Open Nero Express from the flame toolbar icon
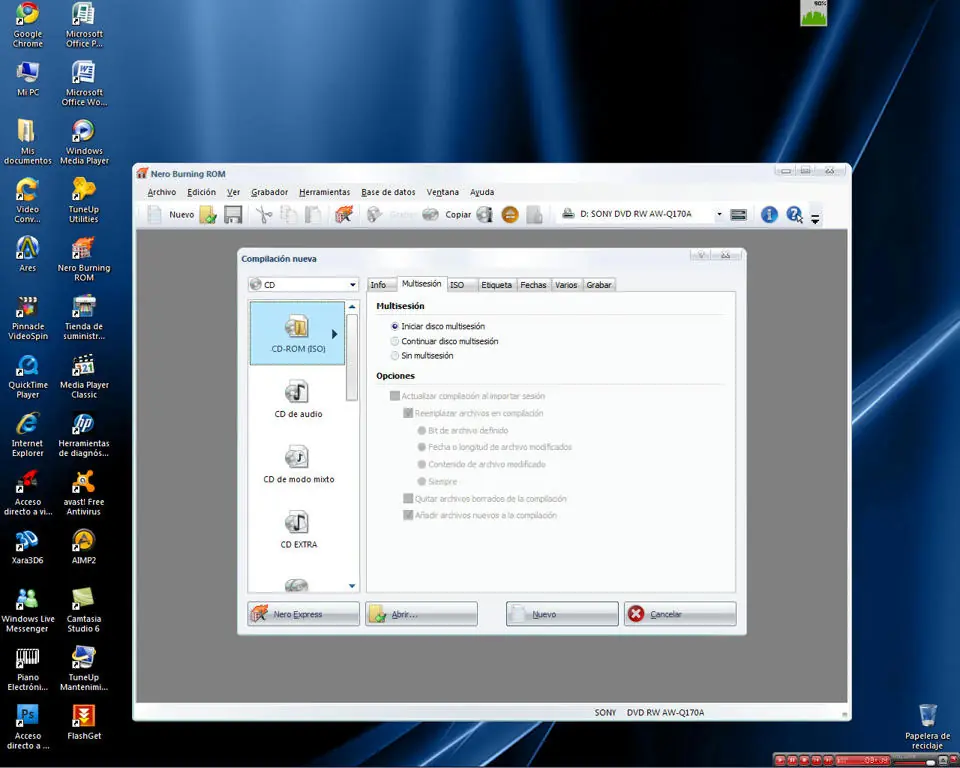This screenshot has width=960, height=768. click(x=344, y=214)
